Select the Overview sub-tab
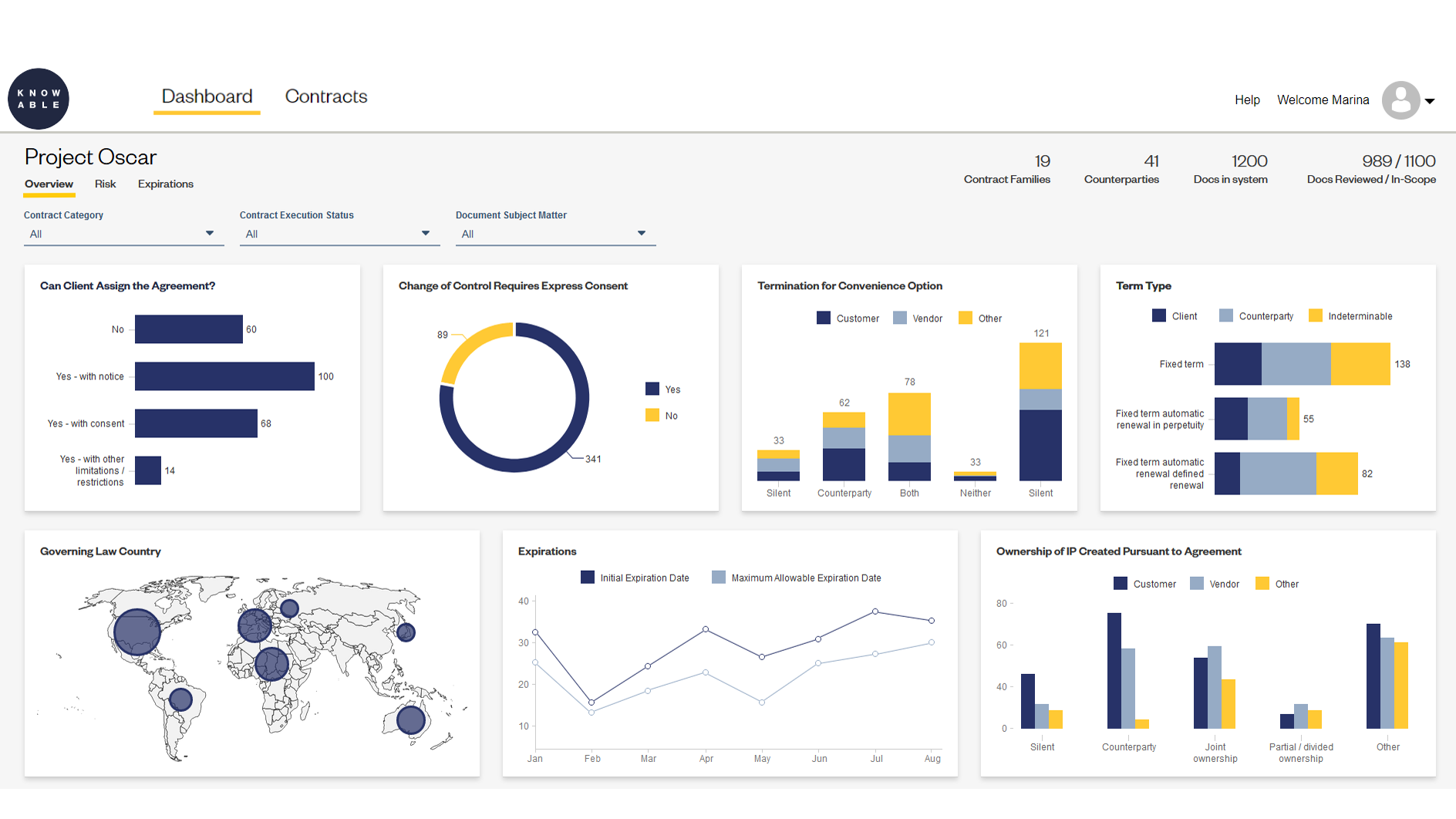Image resolution: width=1456 pixels, height=819 pixels. click(x=49, y=184)
